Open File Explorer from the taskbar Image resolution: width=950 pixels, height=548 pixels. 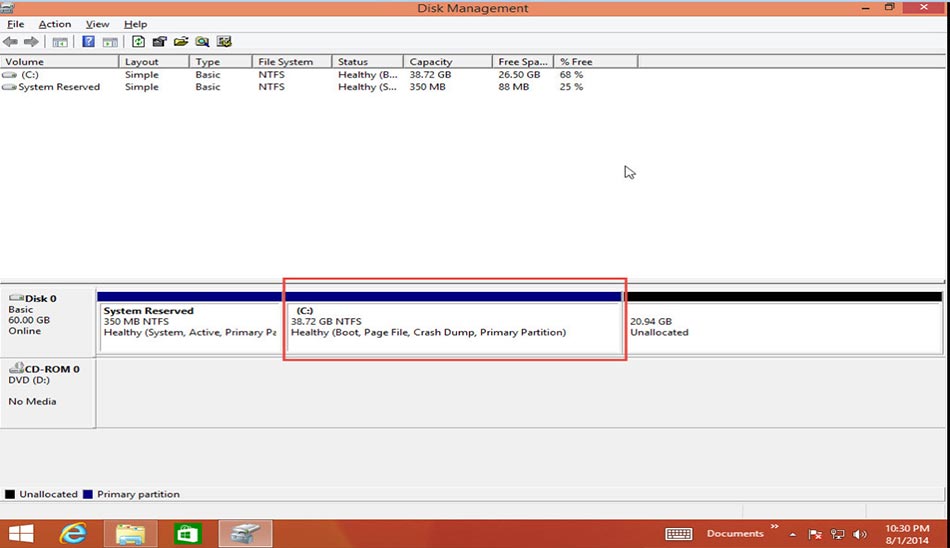(x=130, y=533)
